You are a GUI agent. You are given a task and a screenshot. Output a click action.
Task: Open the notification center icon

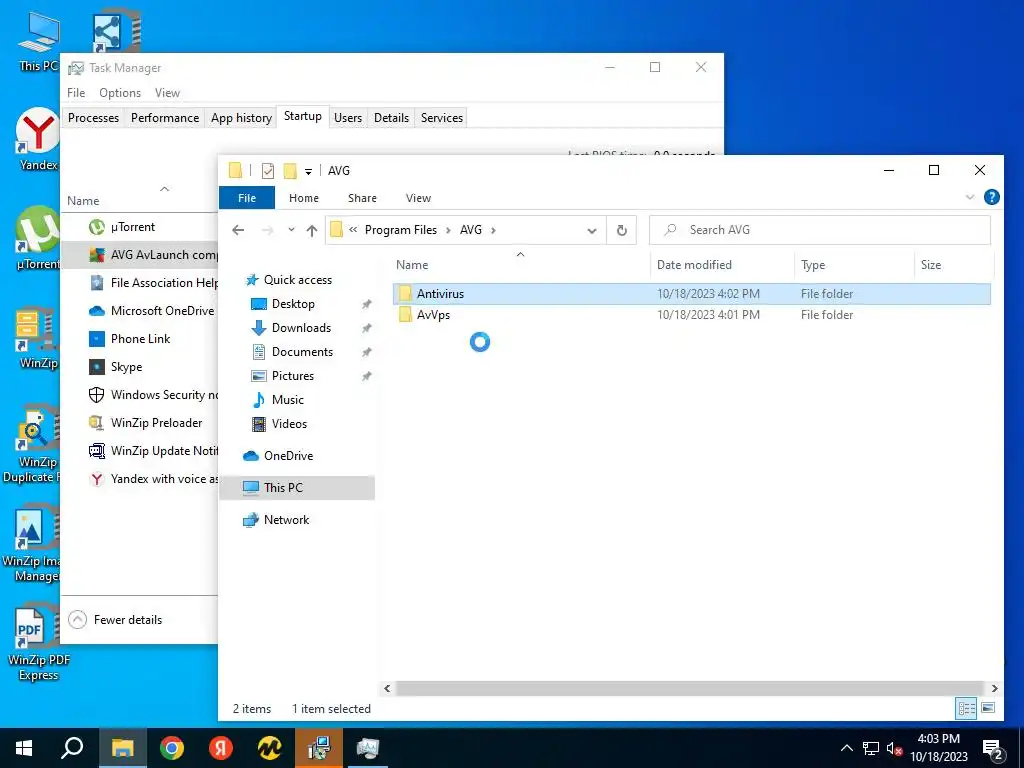click(x=993, y=749)
